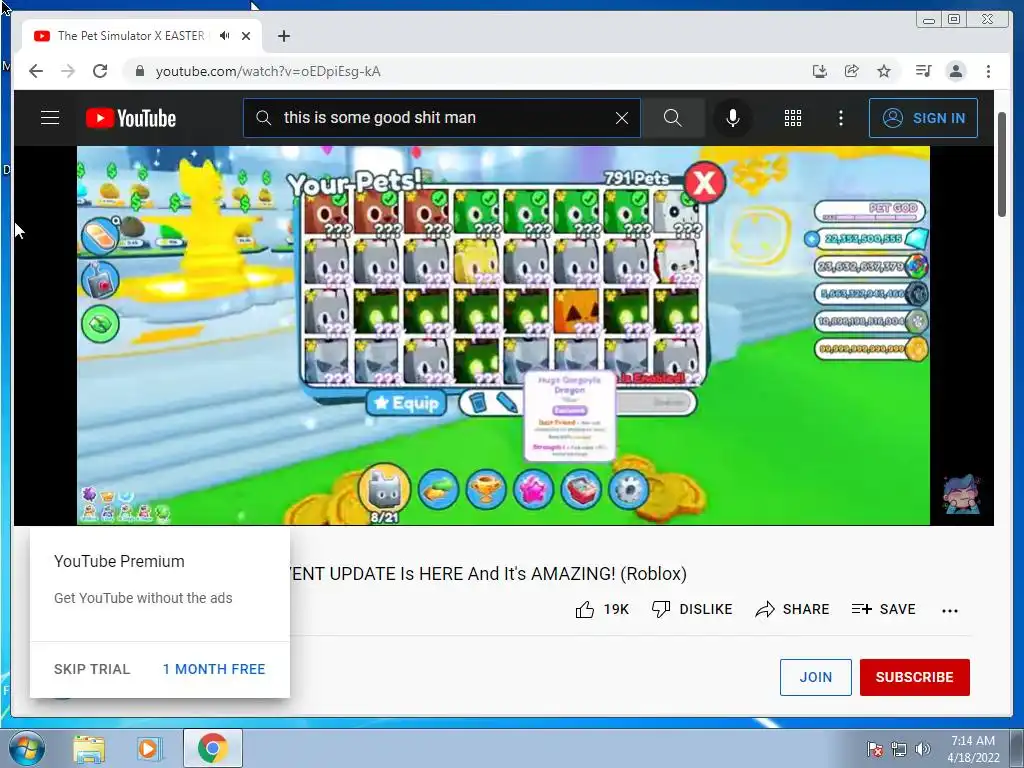Screen dimensions: 1024x768
Task: Open Chrome media controls icon
Action: click(x=923, y=71)
